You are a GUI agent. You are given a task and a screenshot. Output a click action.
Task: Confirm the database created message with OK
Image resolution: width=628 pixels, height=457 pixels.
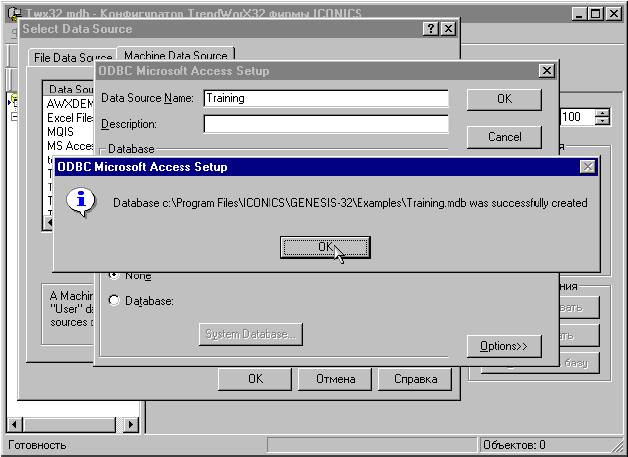point(325,247)
